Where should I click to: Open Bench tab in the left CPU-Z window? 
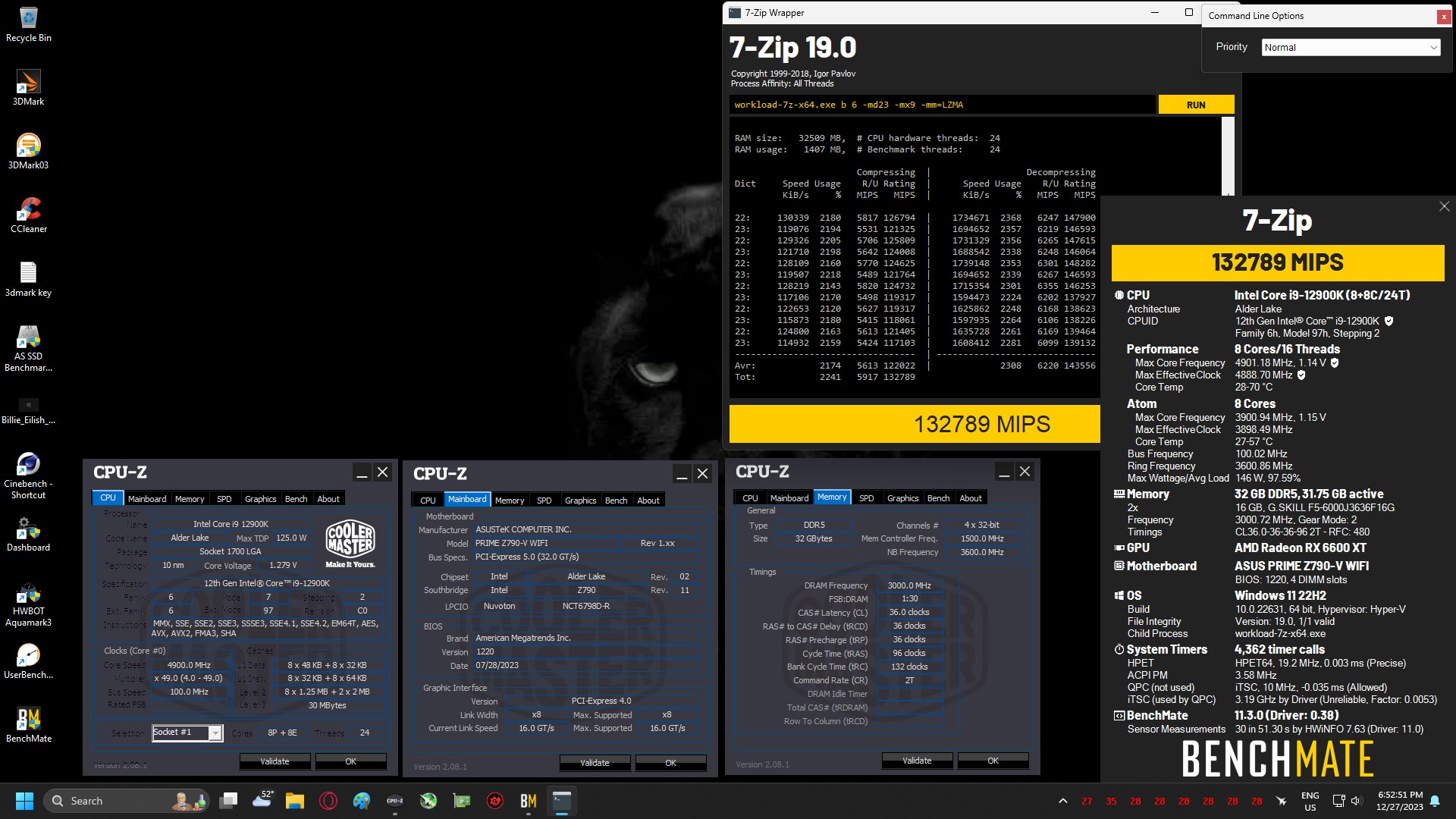pos(297,498)
